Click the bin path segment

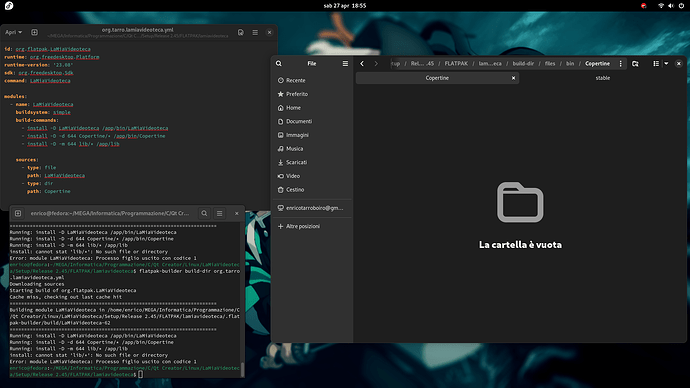[570, 63]
